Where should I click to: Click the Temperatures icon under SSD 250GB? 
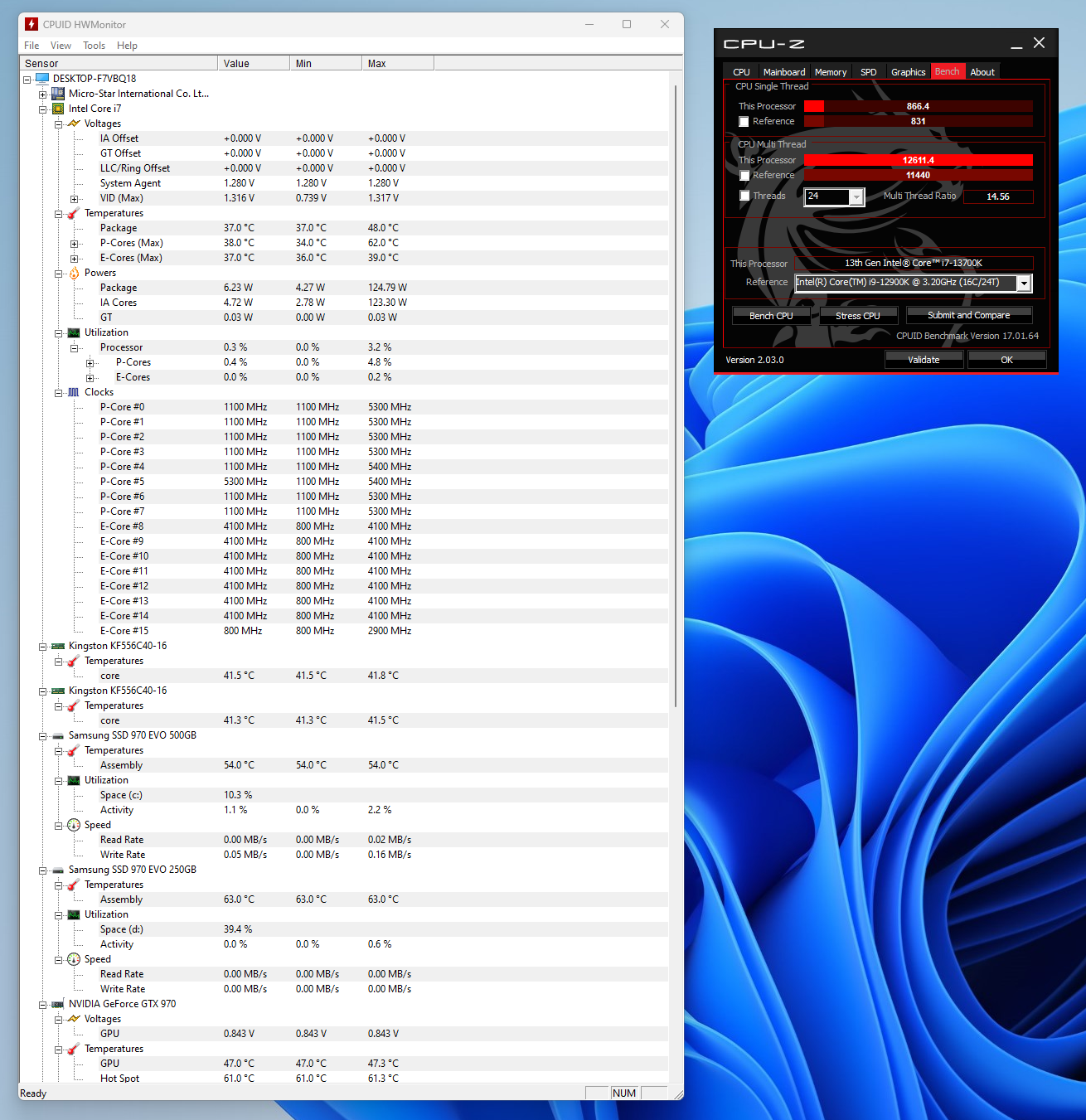74,885
